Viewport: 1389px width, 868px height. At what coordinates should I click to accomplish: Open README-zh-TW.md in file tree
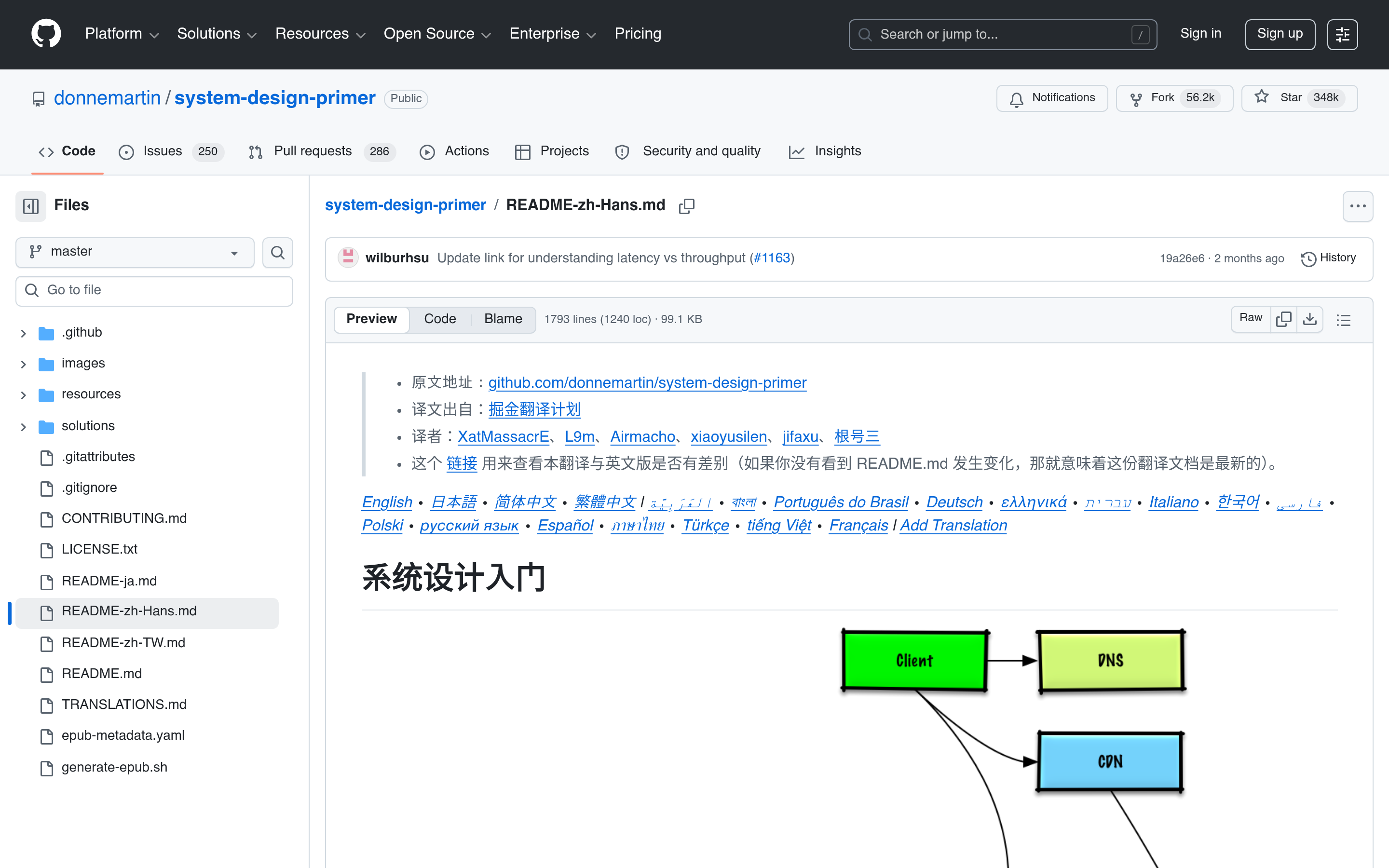coord(123,643)
